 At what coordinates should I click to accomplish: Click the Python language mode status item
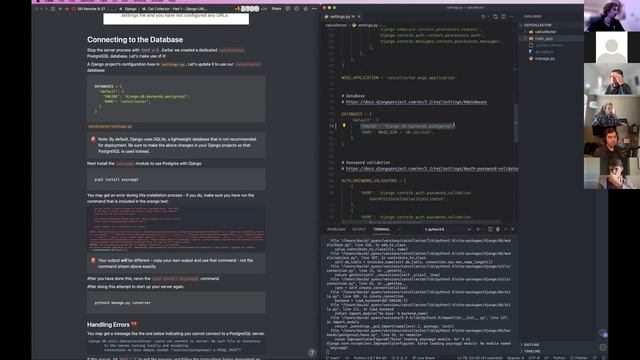[x=559, y=358]
